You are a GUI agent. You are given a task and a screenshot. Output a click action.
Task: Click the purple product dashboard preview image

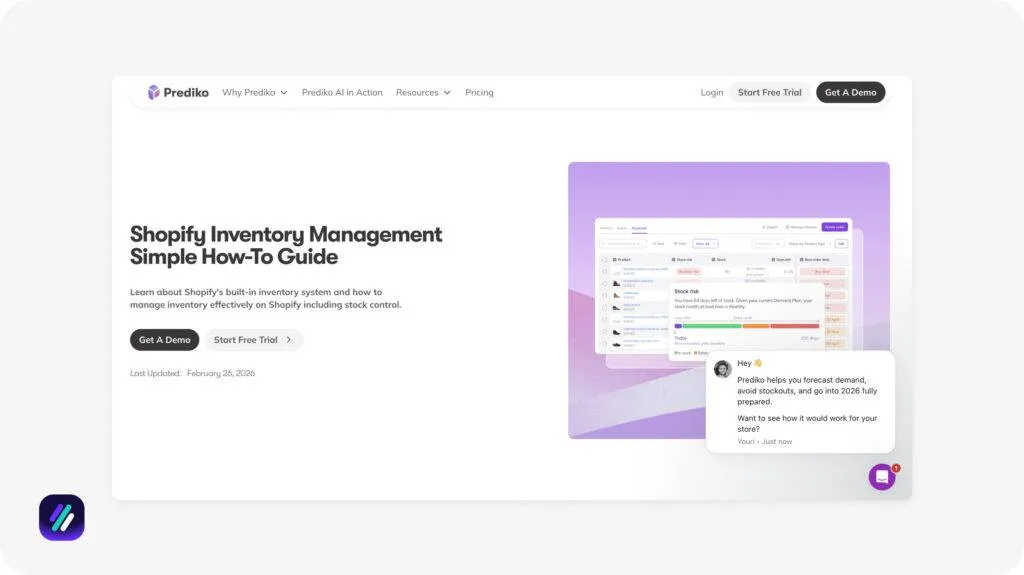[x=729, y=300]
